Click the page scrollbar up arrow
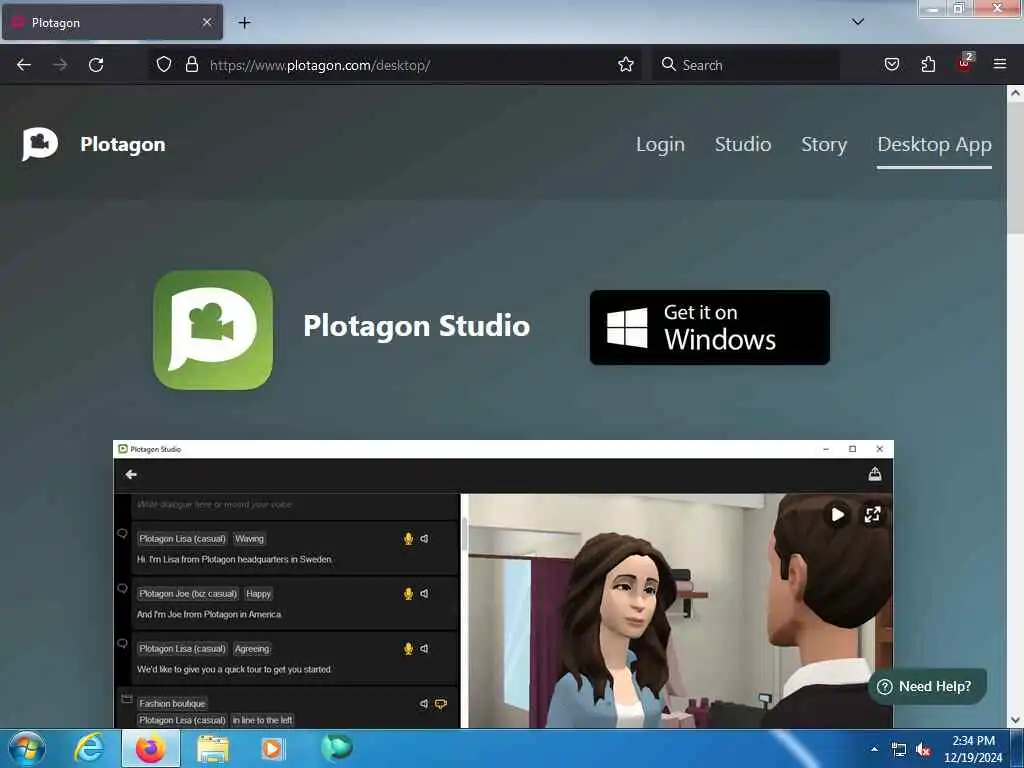 point(1015,93)
